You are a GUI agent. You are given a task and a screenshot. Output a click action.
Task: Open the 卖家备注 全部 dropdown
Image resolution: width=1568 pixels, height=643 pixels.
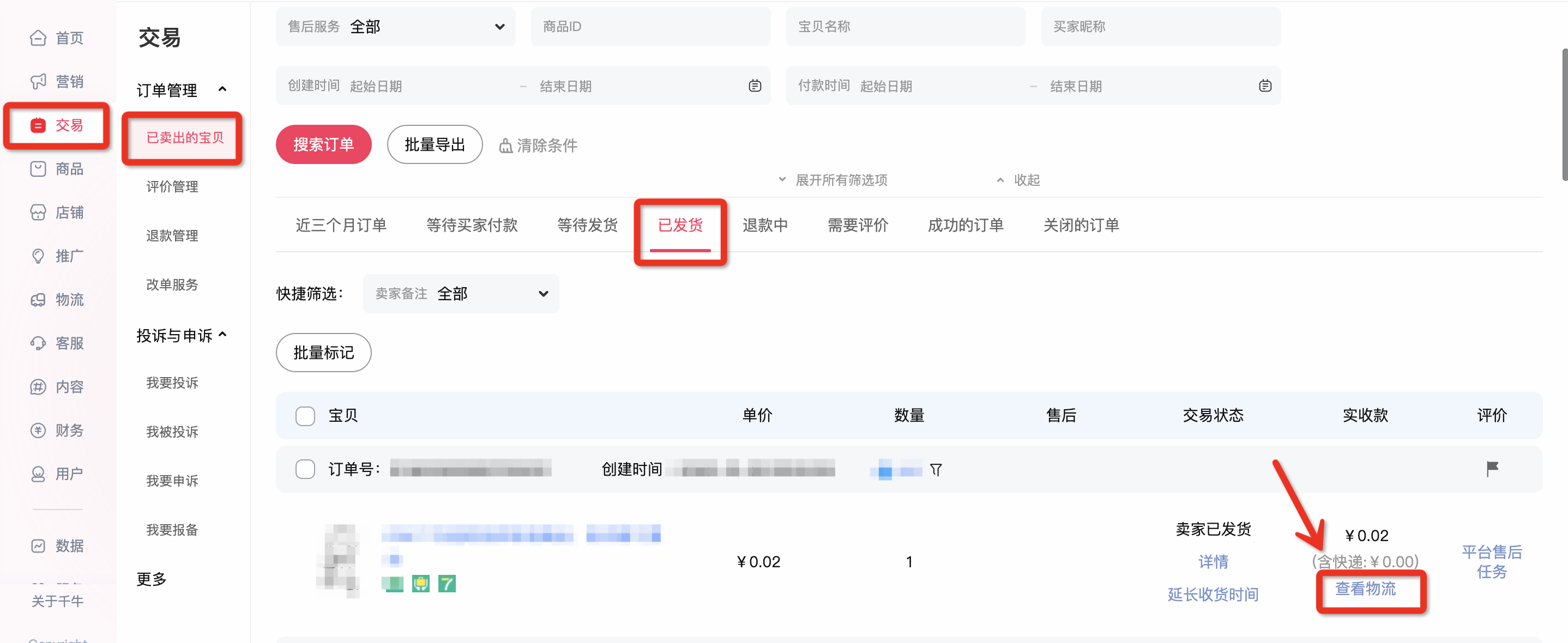461,294
